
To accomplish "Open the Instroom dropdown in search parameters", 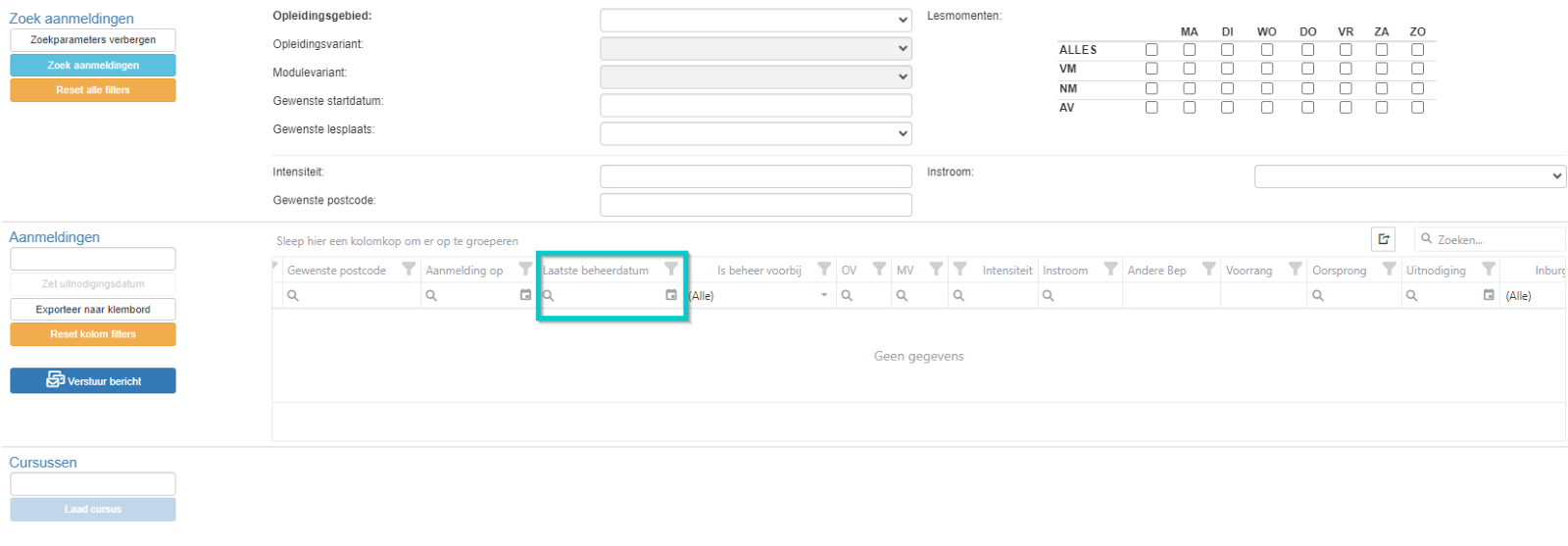I will click(1410, 176).
